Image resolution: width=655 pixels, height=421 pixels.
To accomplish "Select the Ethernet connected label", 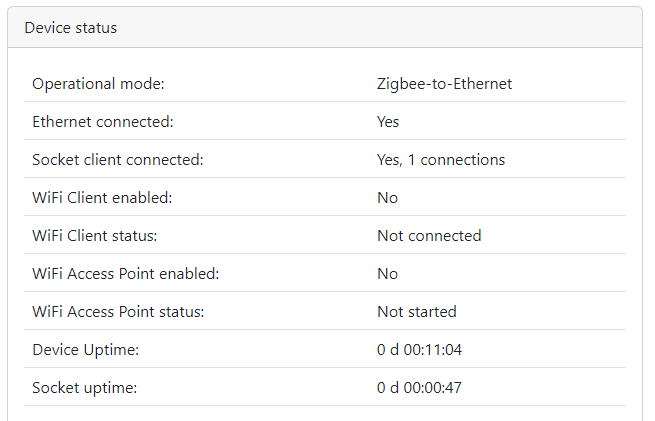I will [x=103, y=122].
